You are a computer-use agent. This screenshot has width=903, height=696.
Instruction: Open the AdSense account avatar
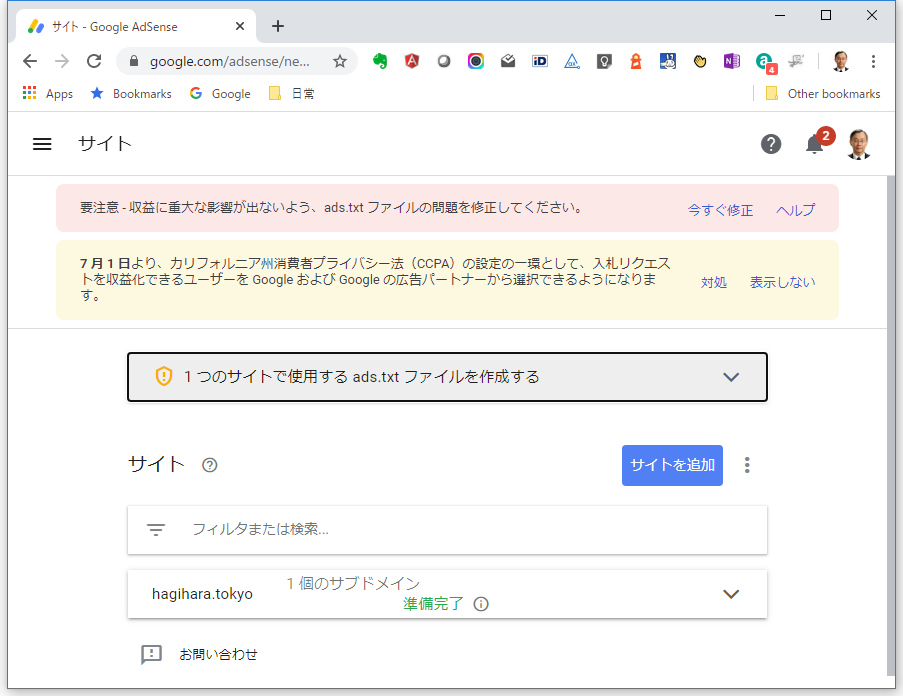[859, 144]
